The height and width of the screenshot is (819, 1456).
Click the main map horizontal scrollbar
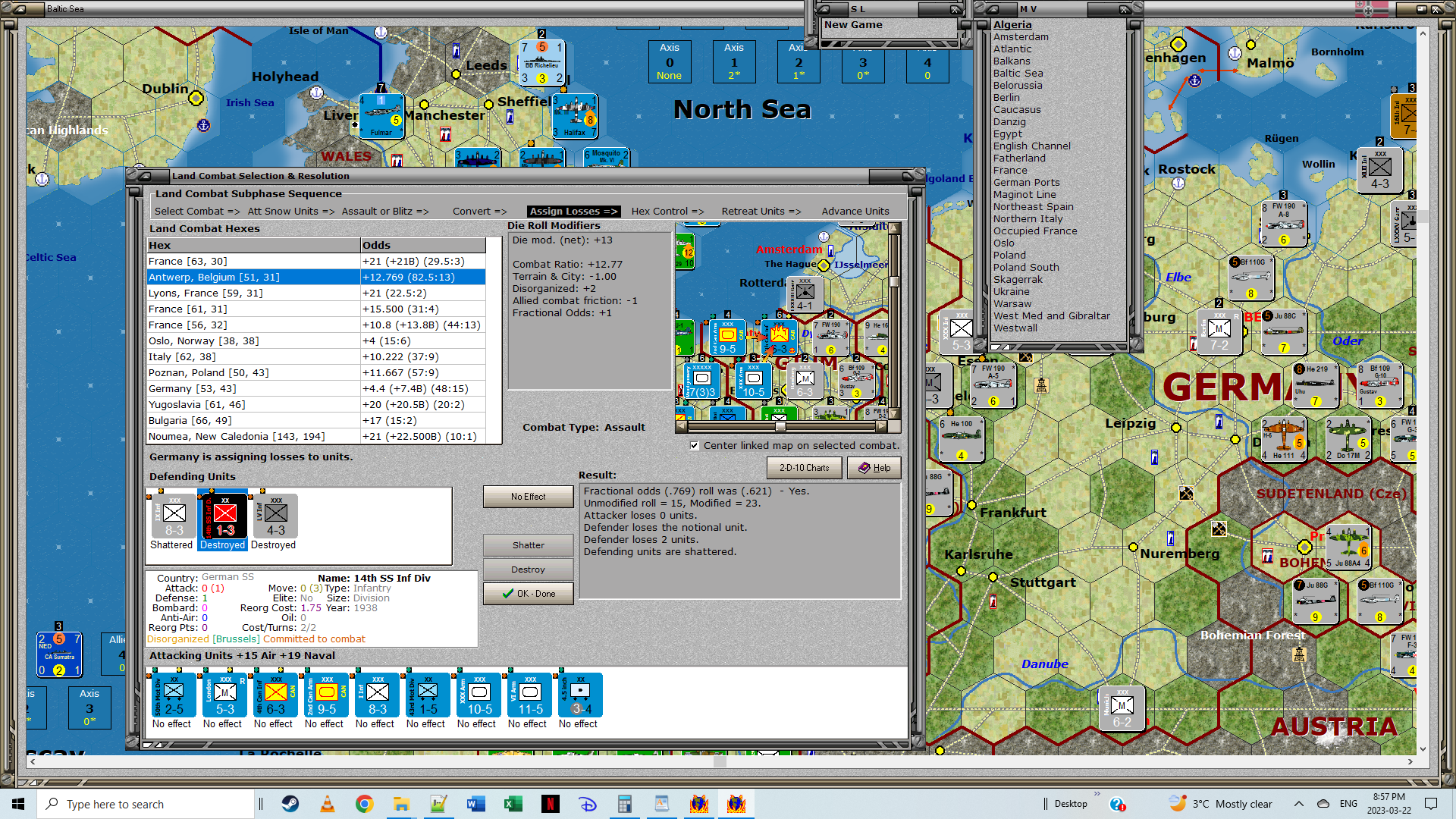coord(720,761)
